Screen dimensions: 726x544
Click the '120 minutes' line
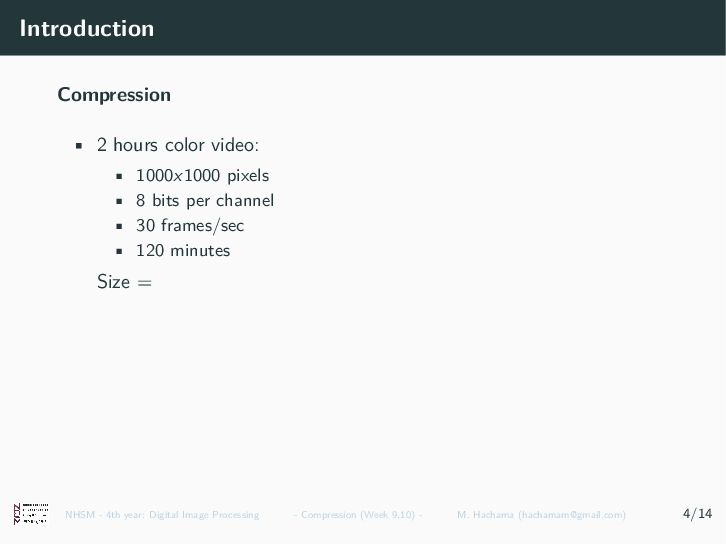click(183, 251)
